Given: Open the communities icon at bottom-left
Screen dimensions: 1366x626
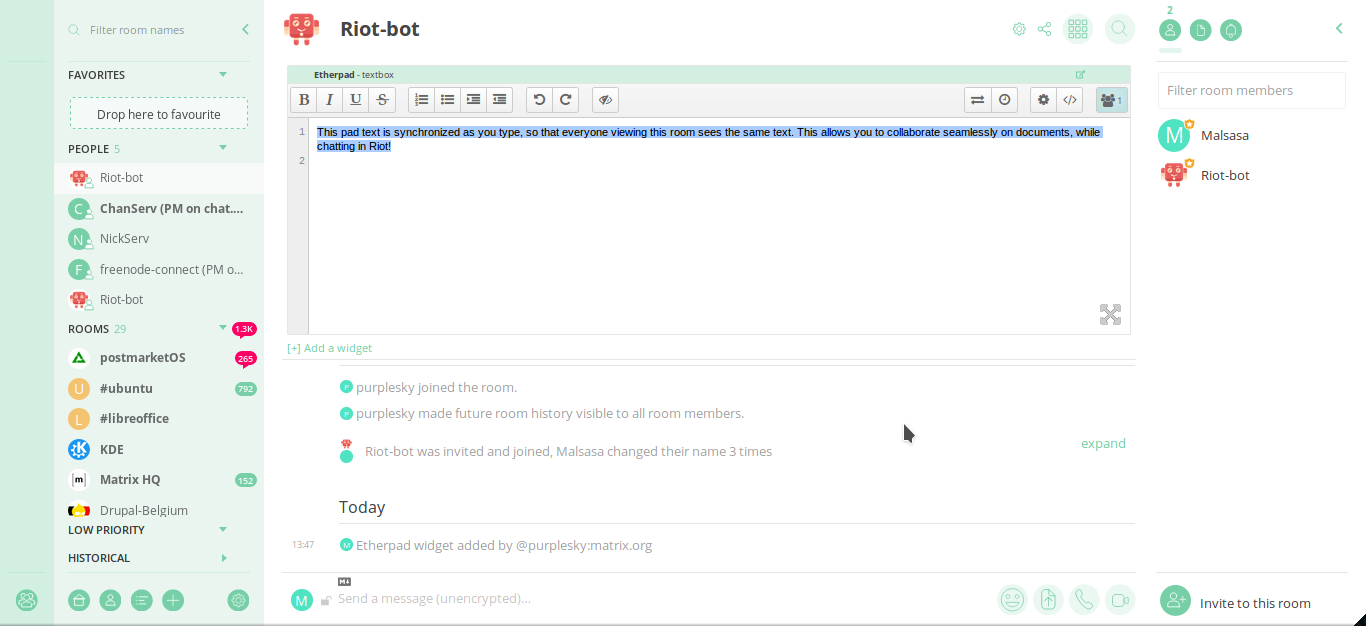Looking at the screenshot, I should [27, 600].
